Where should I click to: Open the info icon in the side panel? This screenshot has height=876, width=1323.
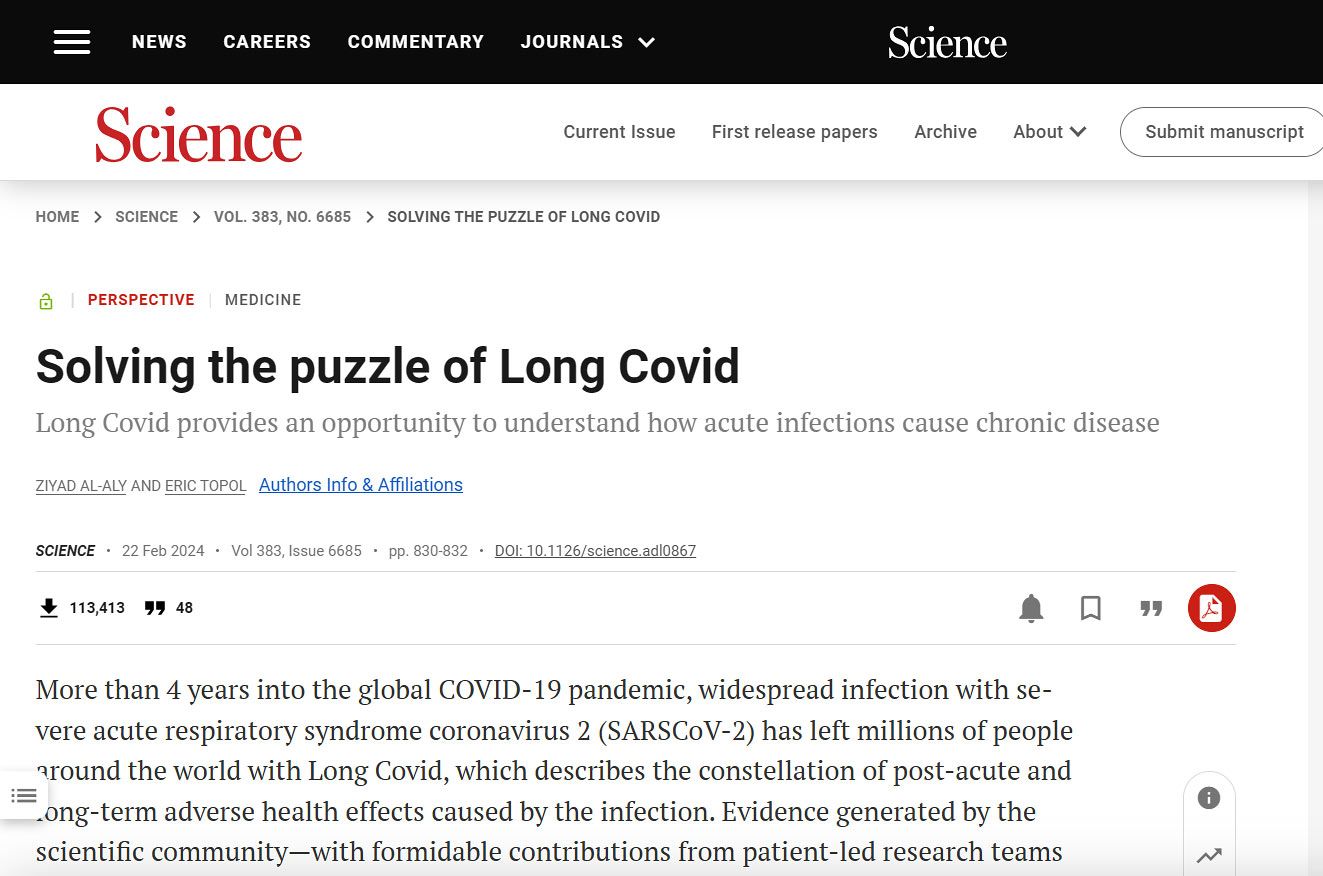coord(1209,798)
